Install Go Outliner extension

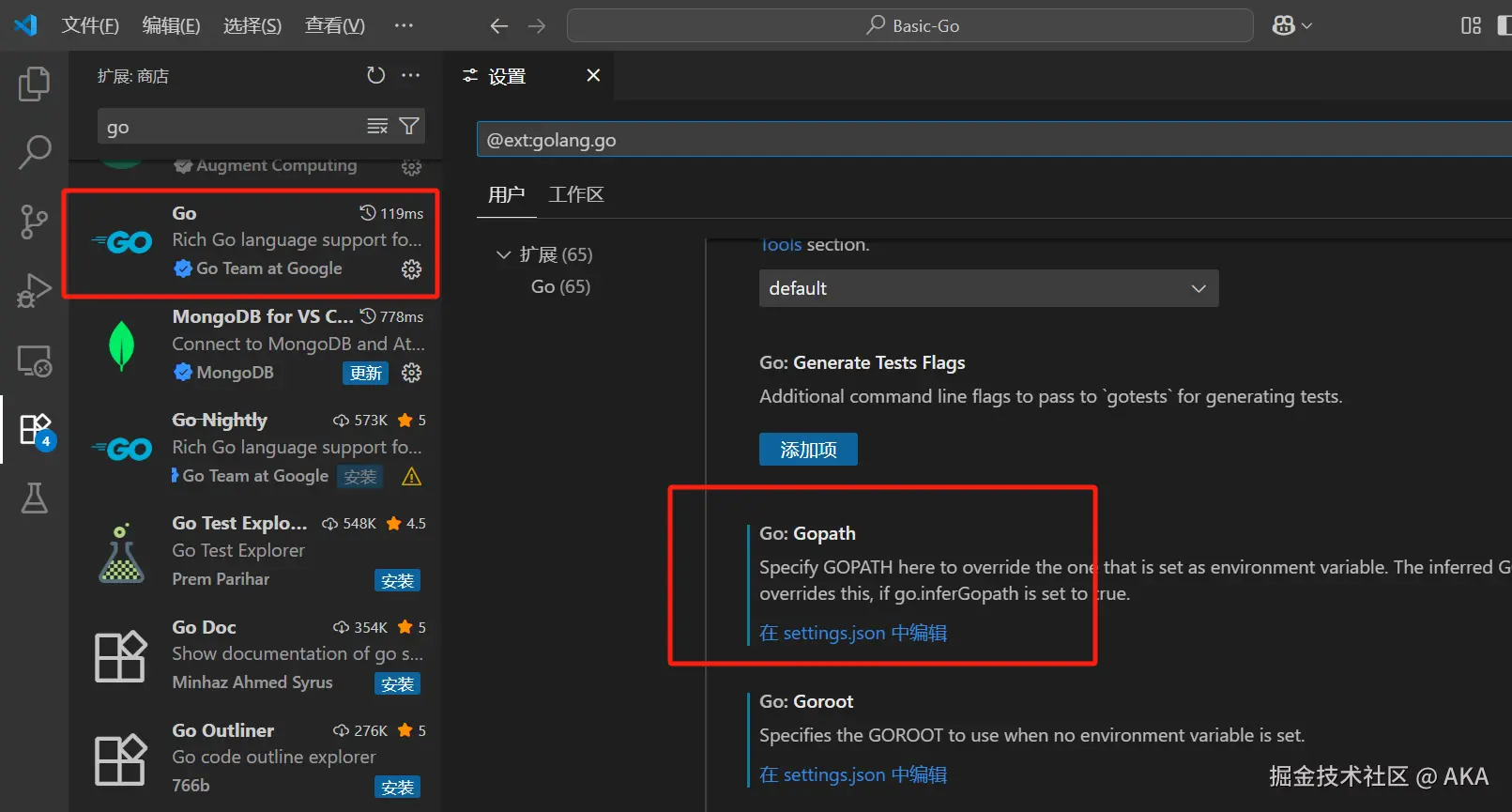(x=397, y=788)
